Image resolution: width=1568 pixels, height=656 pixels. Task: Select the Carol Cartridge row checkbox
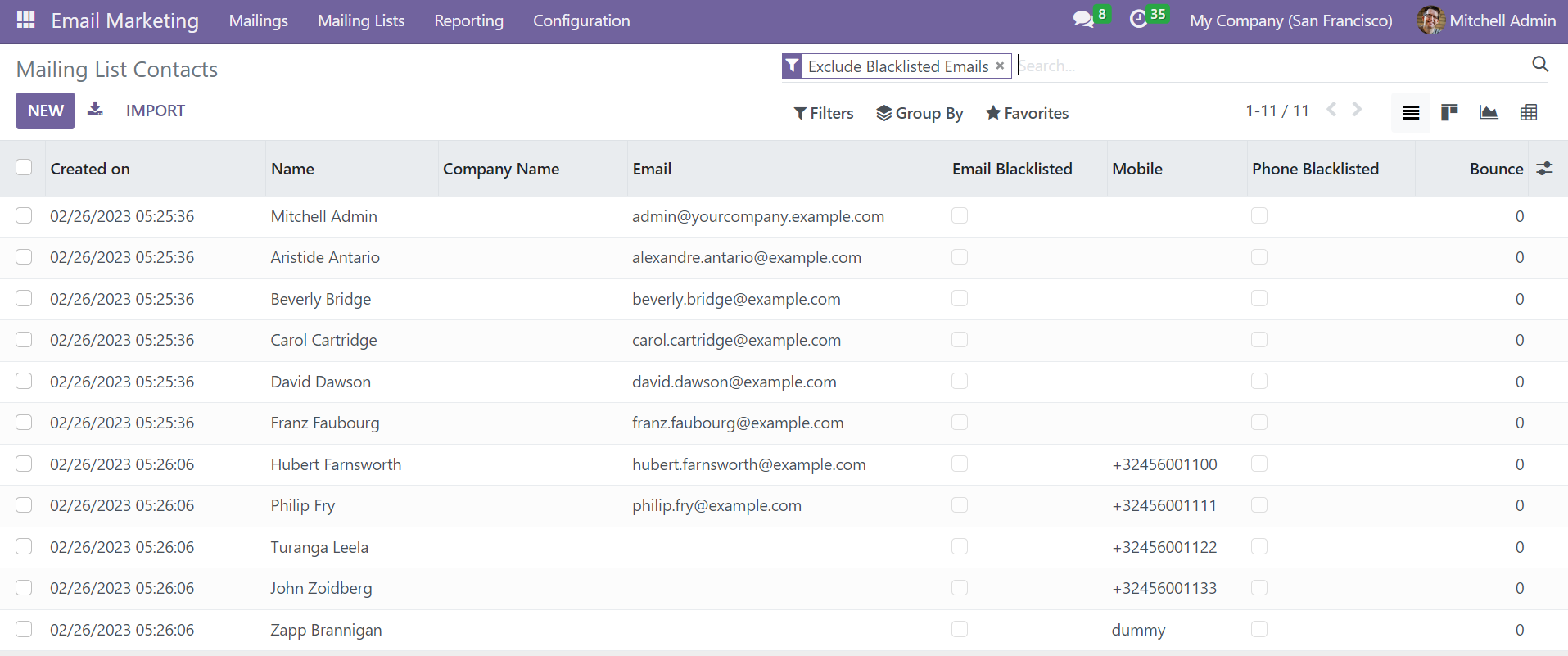coord(24,339)
